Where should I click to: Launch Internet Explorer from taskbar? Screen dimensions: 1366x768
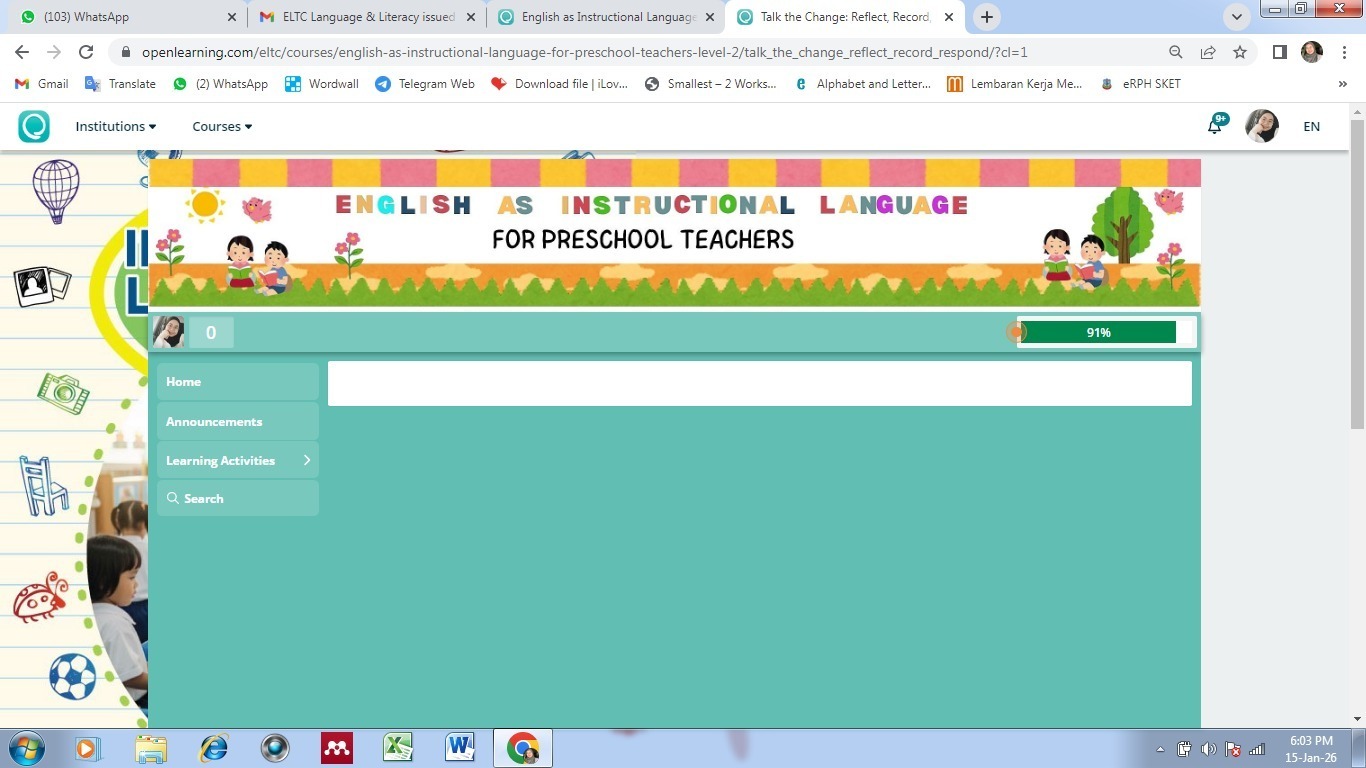click(213, 748)
